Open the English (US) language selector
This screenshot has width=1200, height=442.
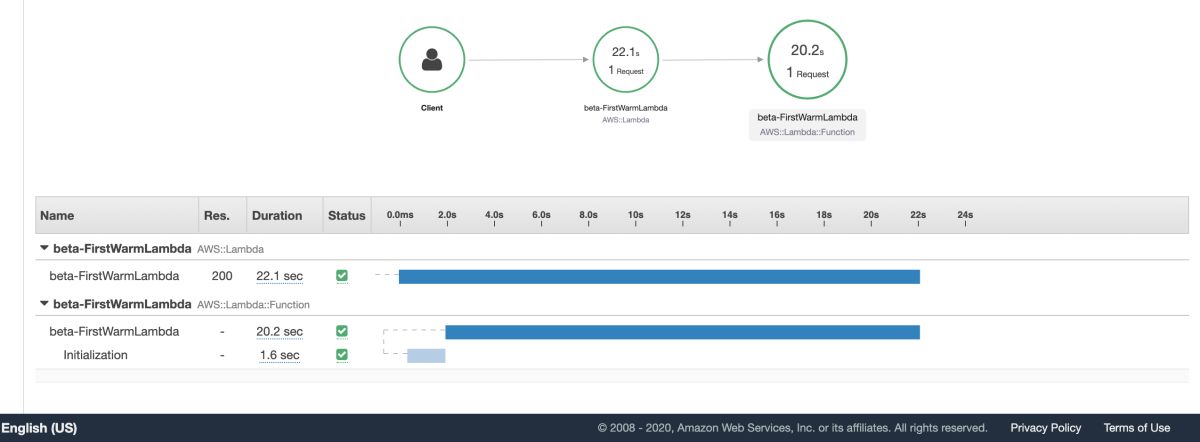point(39,428)
